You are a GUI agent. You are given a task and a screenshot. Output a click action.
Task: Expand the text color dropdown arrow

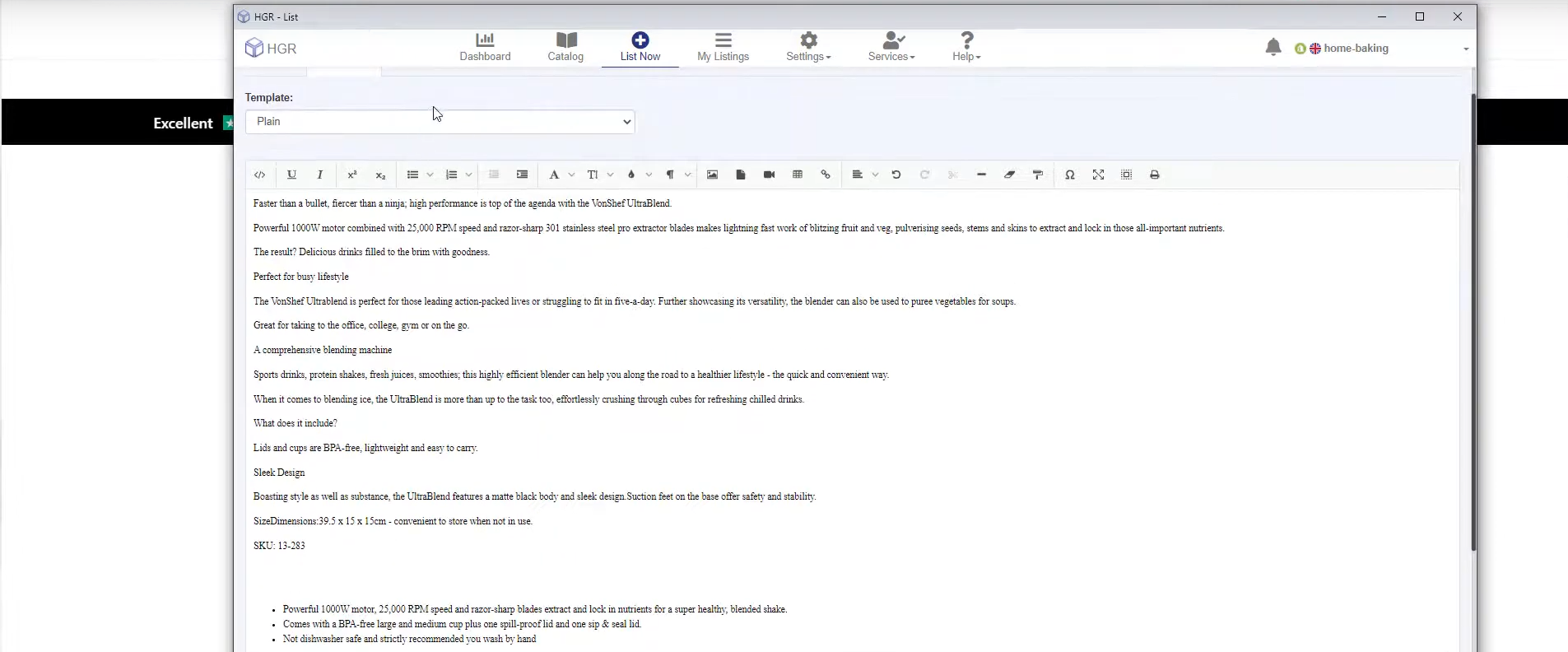coord(649,175)
